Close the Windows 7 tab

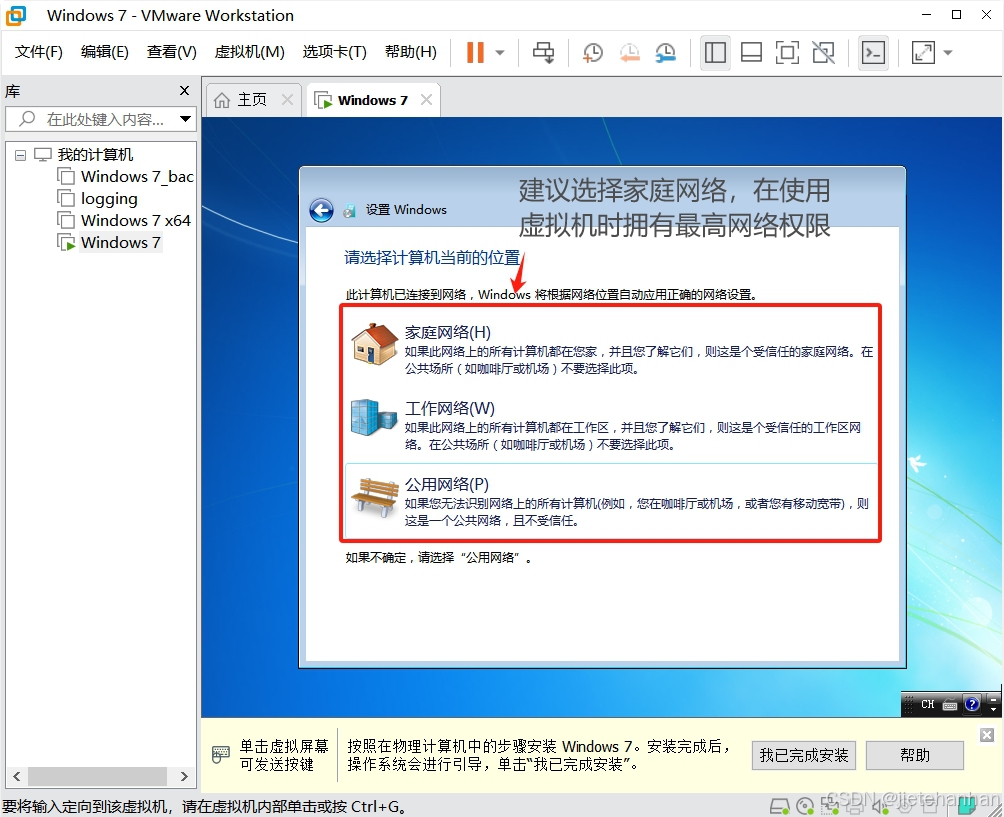426,100
